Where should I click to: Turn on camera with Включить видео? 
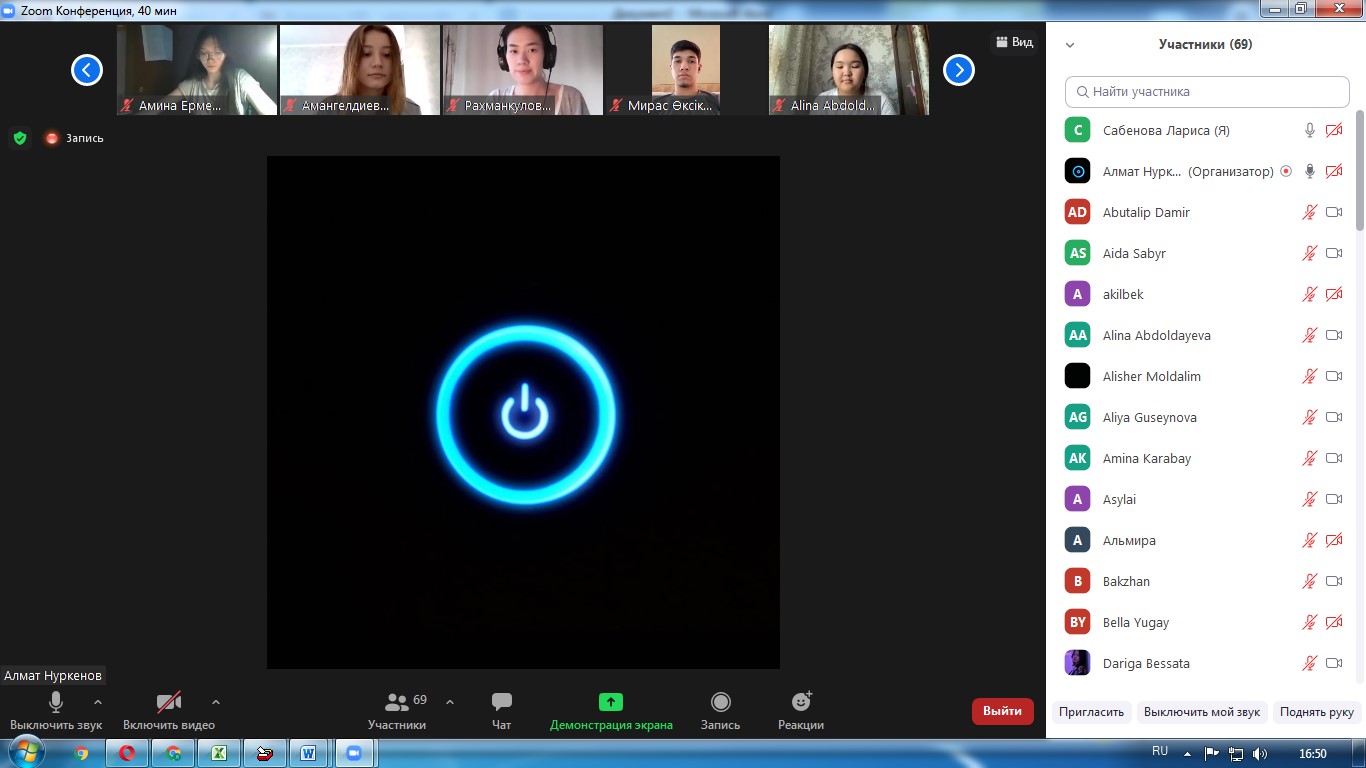168,703
